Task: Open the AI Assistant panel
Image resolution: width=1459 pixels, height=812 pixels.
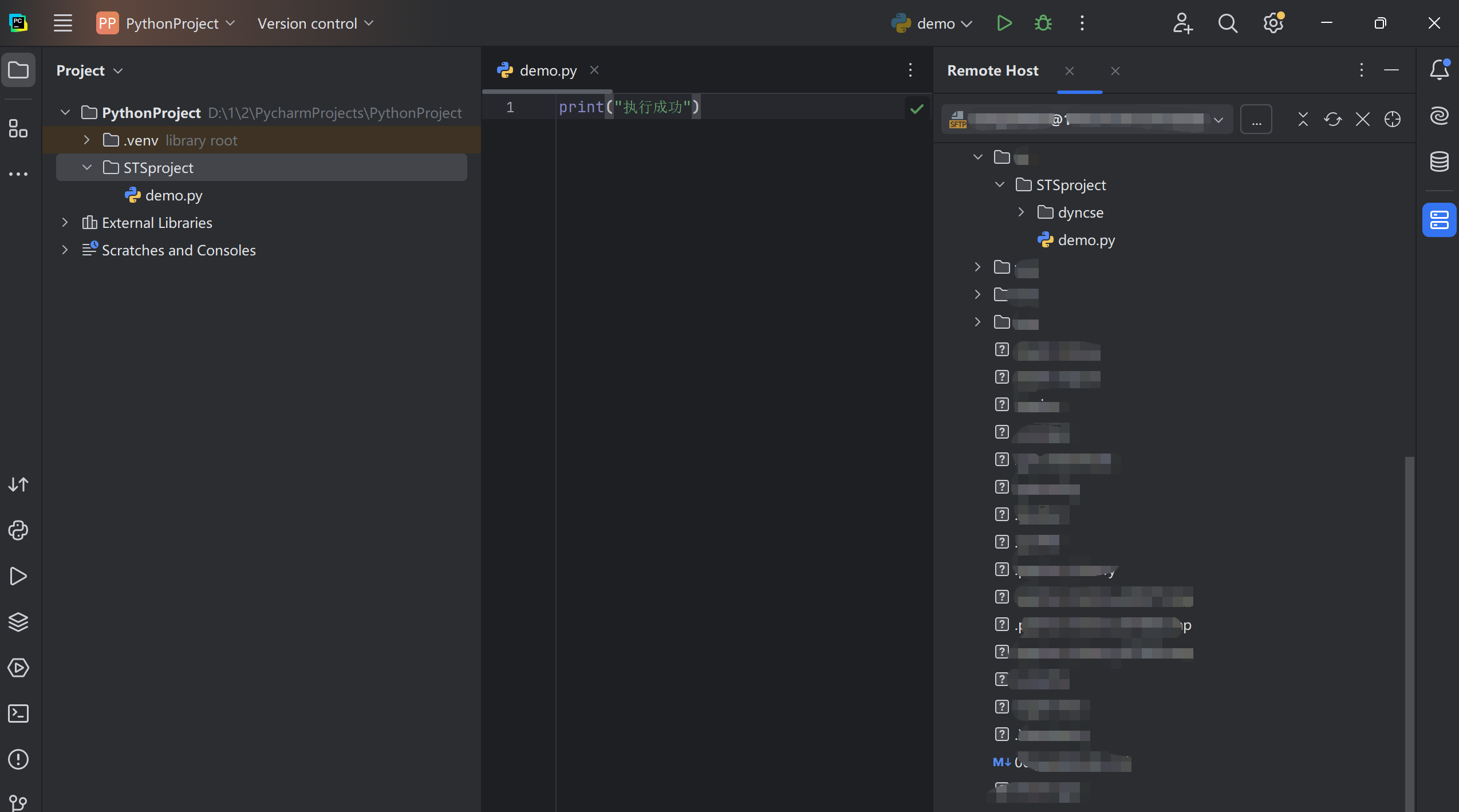Action: click(1439, 115)
